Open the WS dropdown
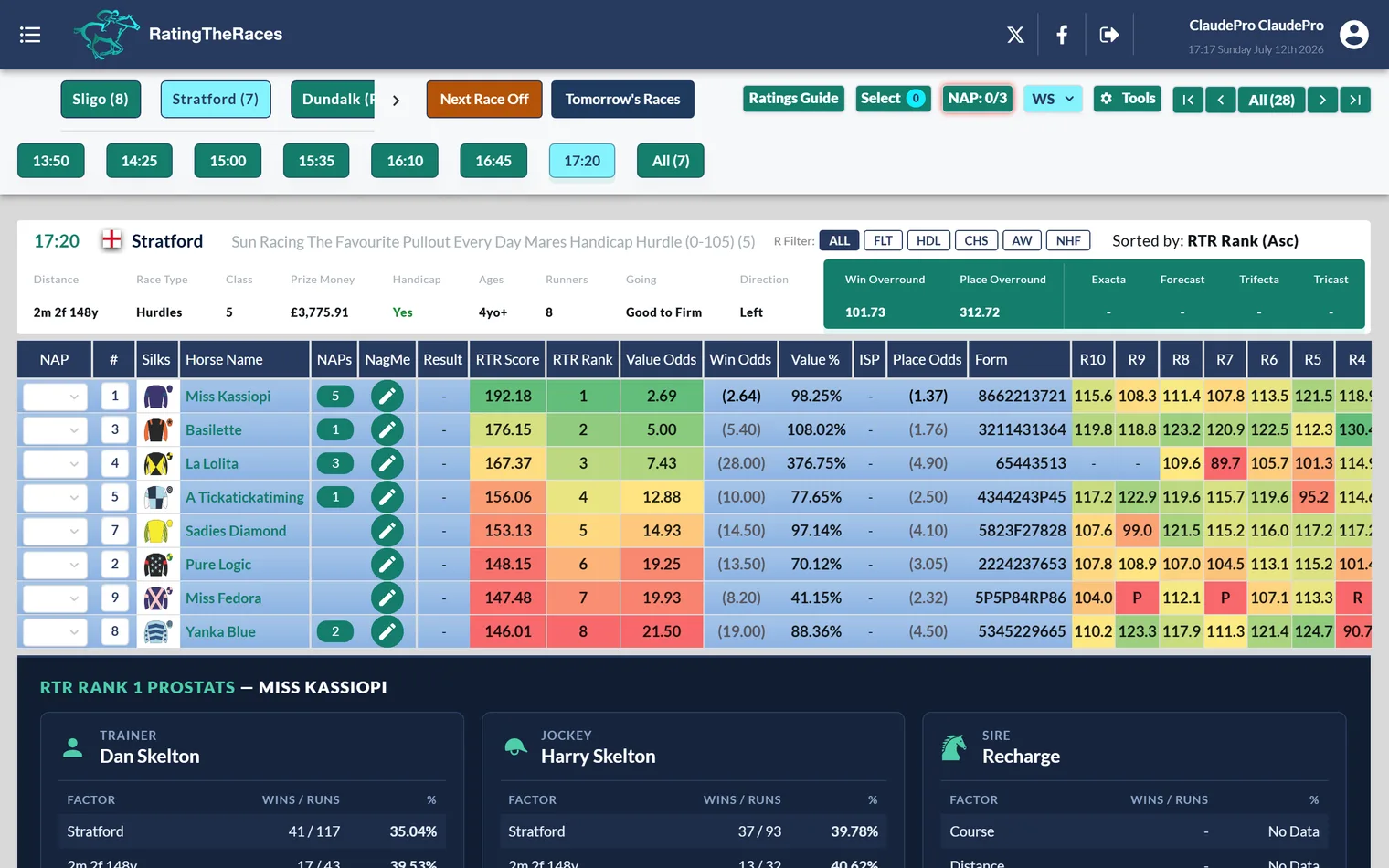 (x=1053, y=99)
